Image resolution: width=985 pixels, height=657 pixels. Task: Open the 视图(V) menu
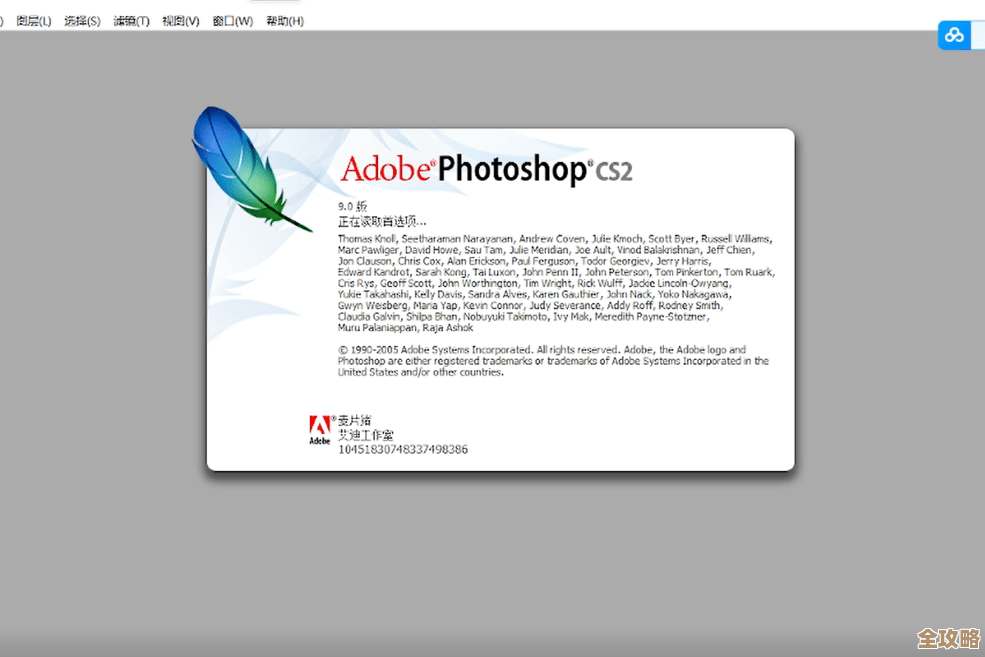coord(180,20)
